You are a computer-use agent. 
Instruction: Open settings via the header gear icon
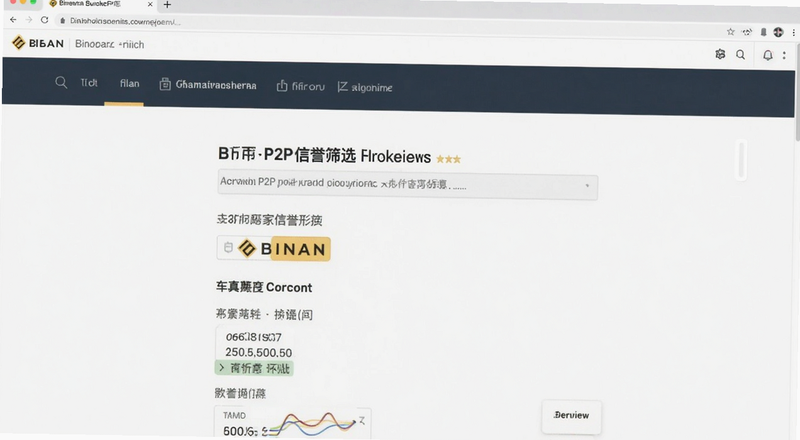coord(720,54)
